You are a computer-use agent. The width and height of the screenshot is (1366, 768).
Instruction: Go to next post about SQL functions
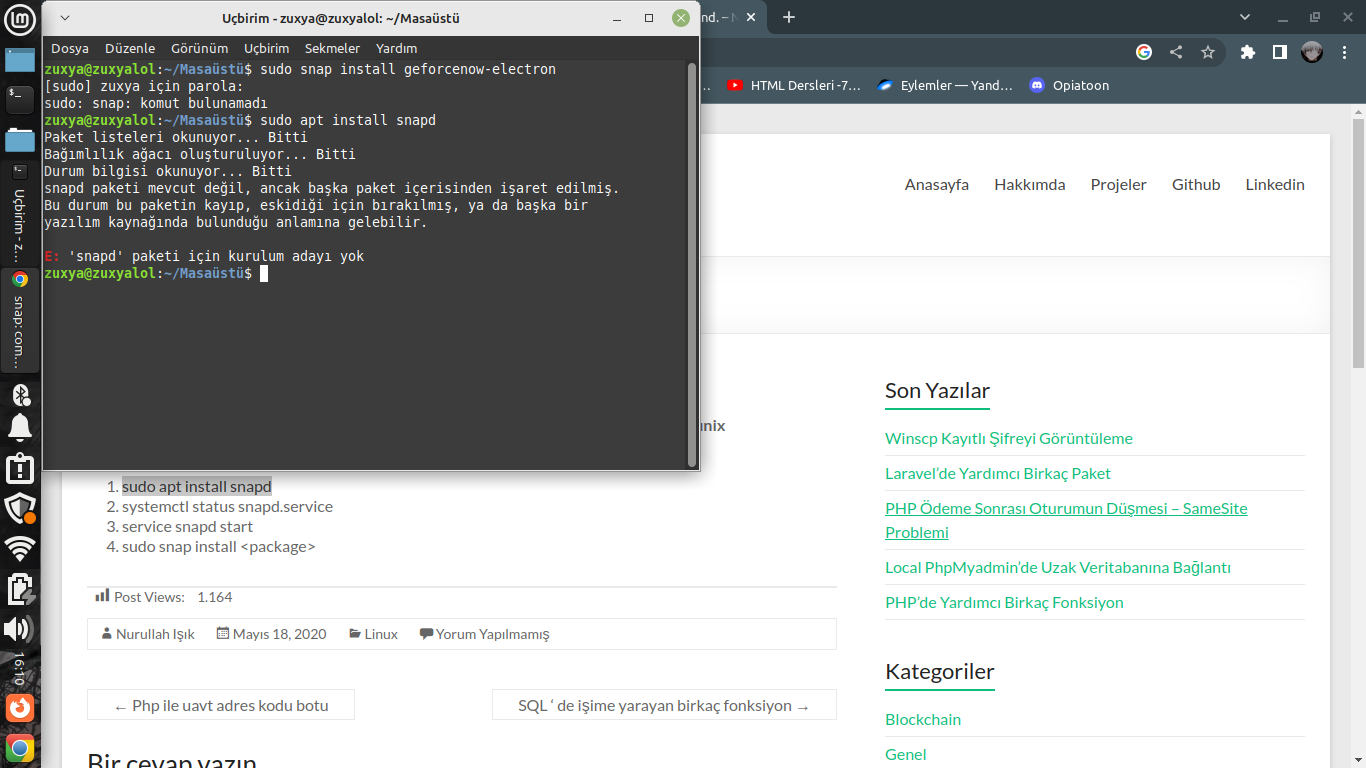(664, 705)
